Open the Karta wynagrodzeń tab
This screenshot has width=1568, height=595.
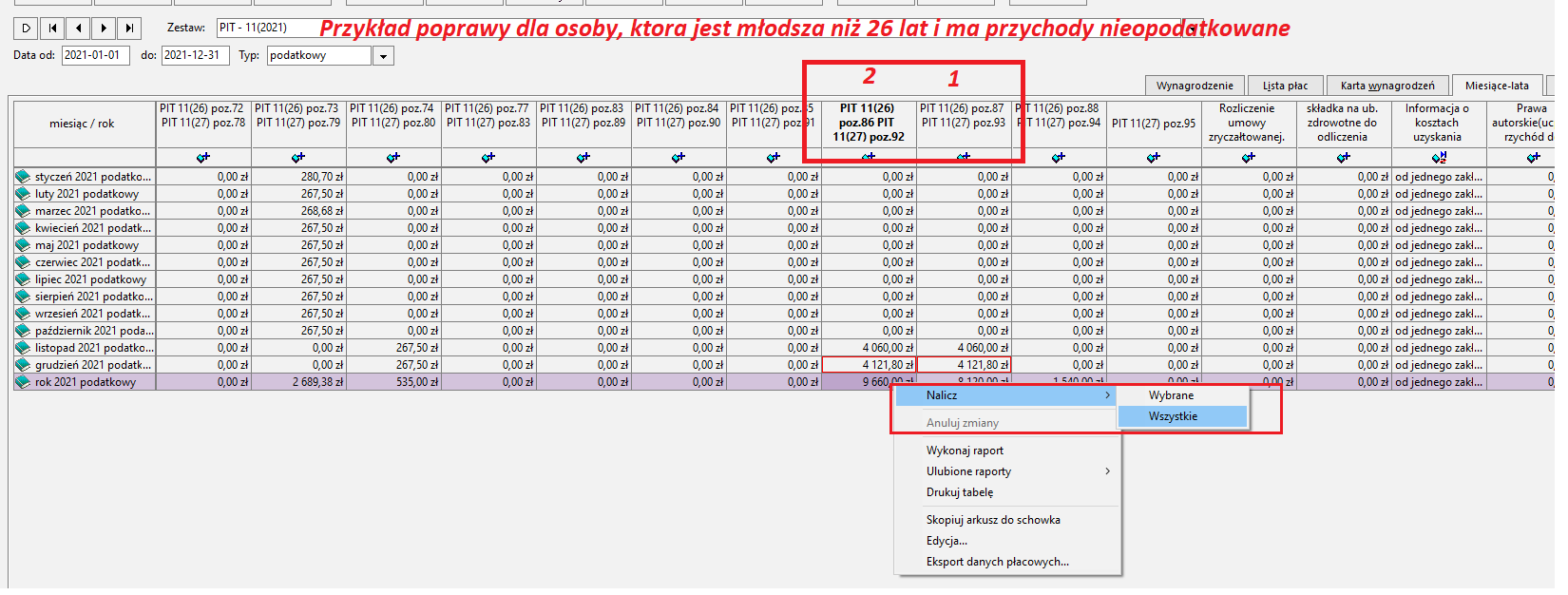tap(1387, 86)
